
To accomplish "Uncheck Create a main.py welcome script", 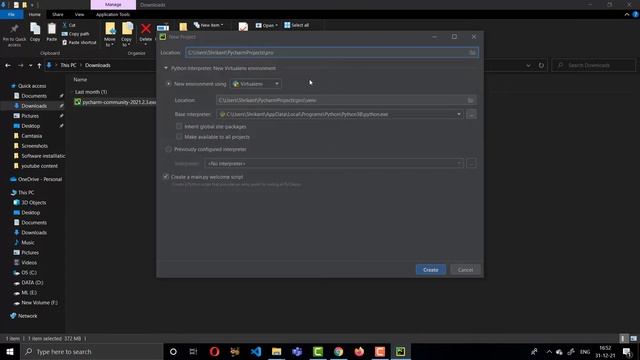I will point(166,177).
